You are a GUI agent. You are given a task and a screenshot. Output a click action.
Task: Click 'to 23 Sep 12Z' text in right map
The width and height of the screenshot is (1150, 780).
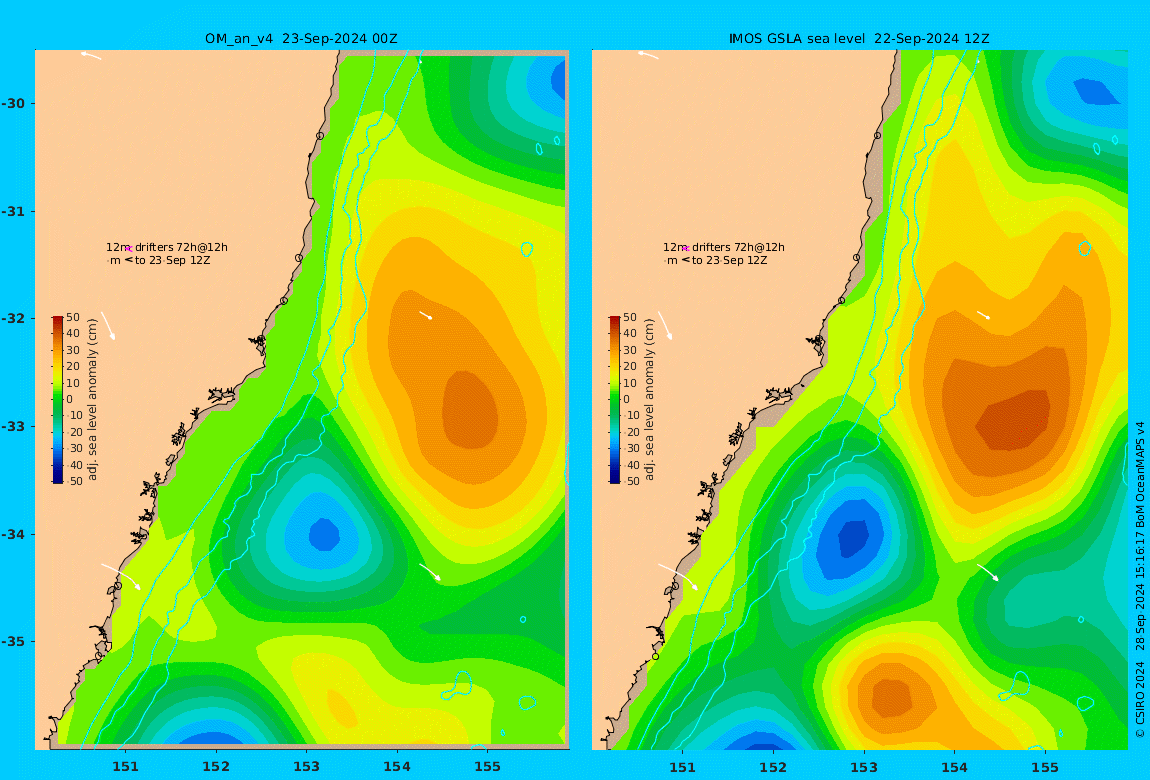730,260
